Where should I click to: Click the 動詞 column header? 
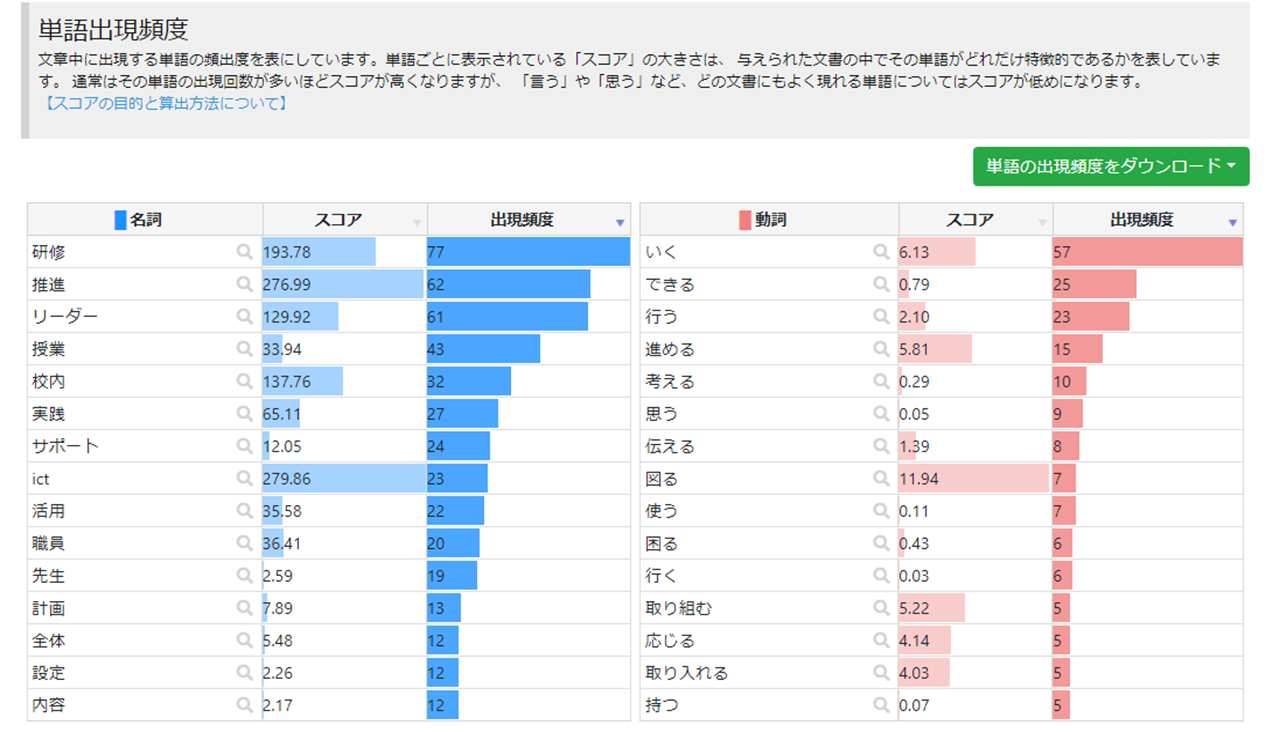click(770, 220)
